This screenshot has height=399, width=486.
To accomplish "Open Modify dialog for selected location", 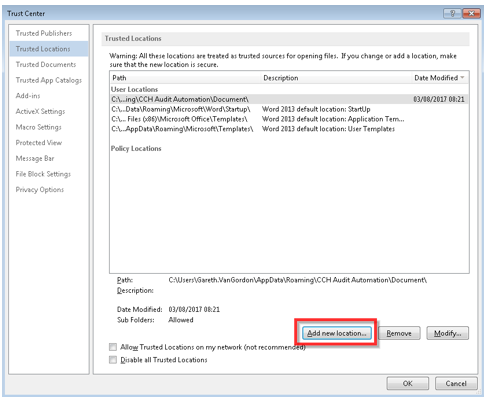I will [x=448, y=333].
